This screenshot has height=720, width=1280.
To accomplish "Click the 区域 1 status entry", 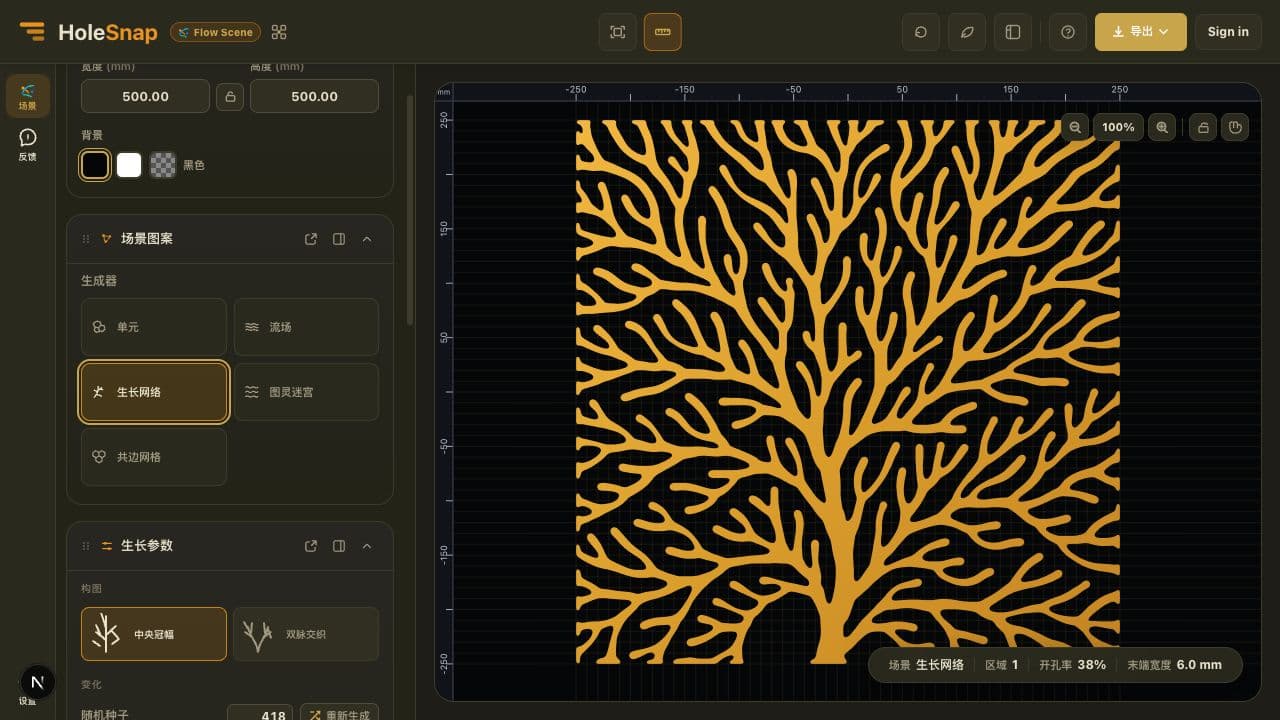I will pos(1001,665).
